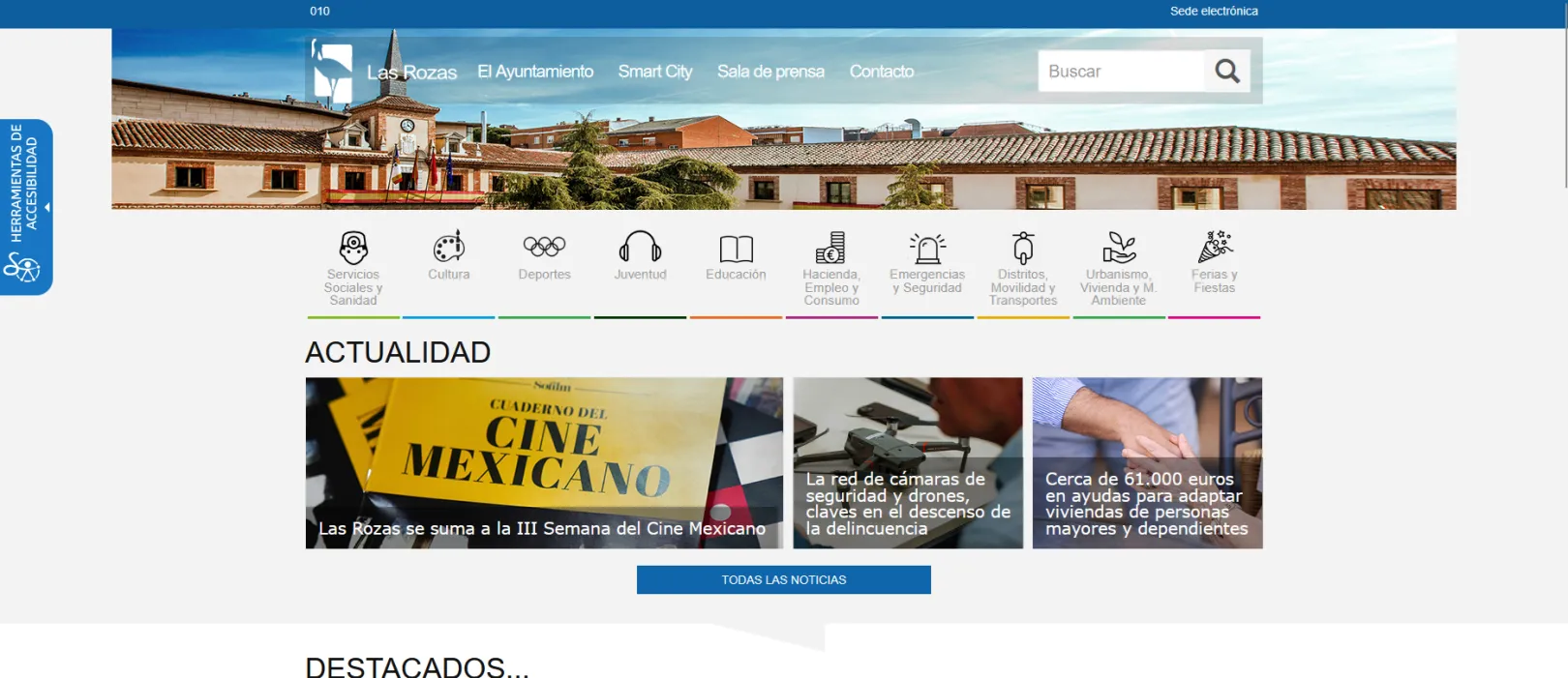Screen dimensions: 1568x678
Task: Click the DESTACADOS heading
Action: (x=417, y=666)
